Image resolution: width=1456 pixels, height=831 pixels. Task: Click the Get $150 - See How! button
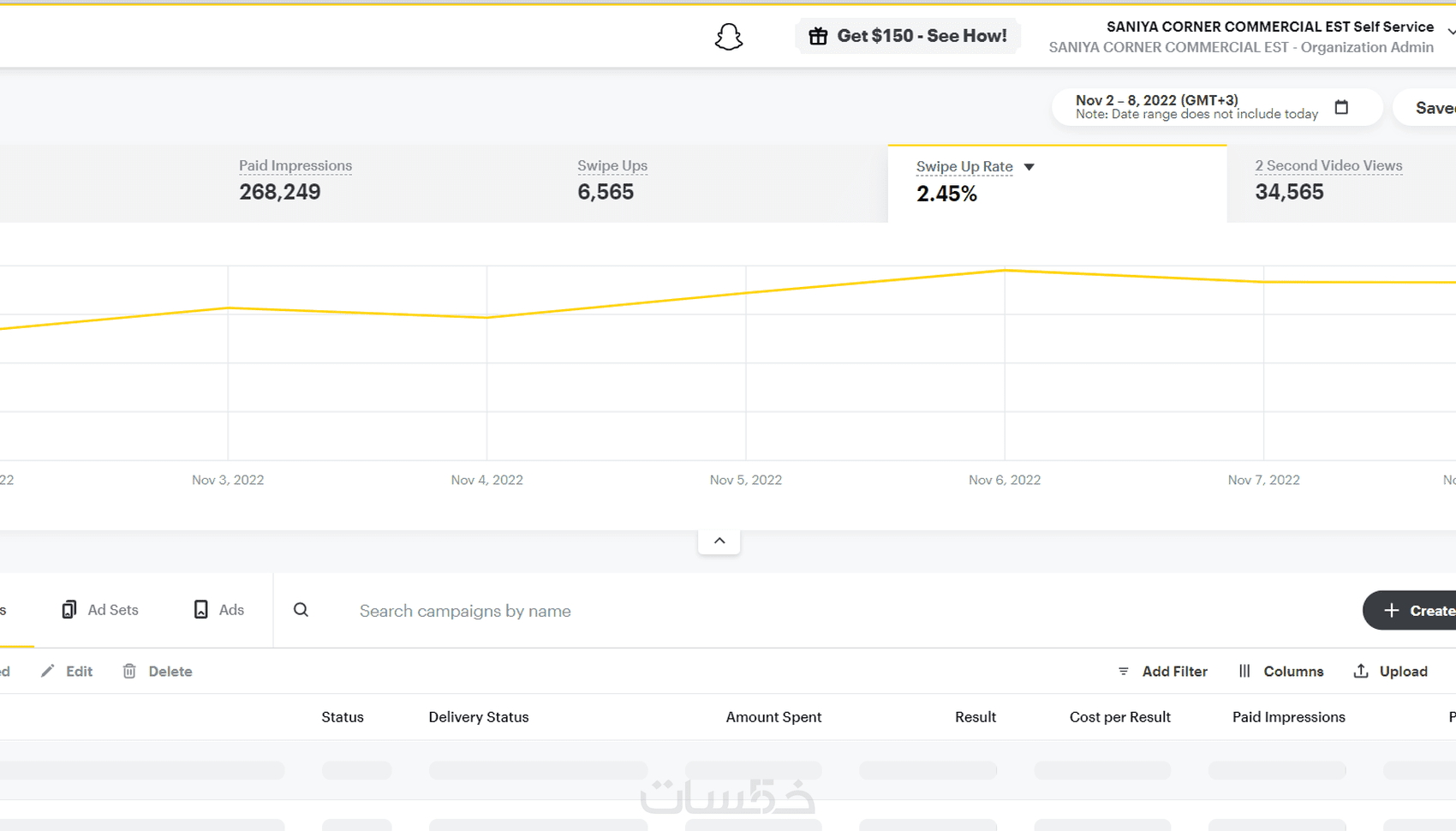[908, 36]
